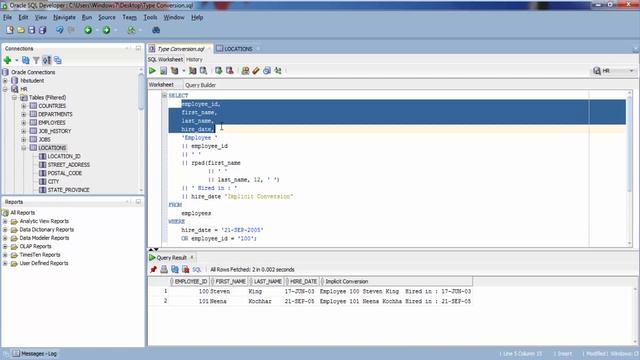This screenshot has width=640, height=360.
Task: Open the Tools menu
Action: [150, 18]
